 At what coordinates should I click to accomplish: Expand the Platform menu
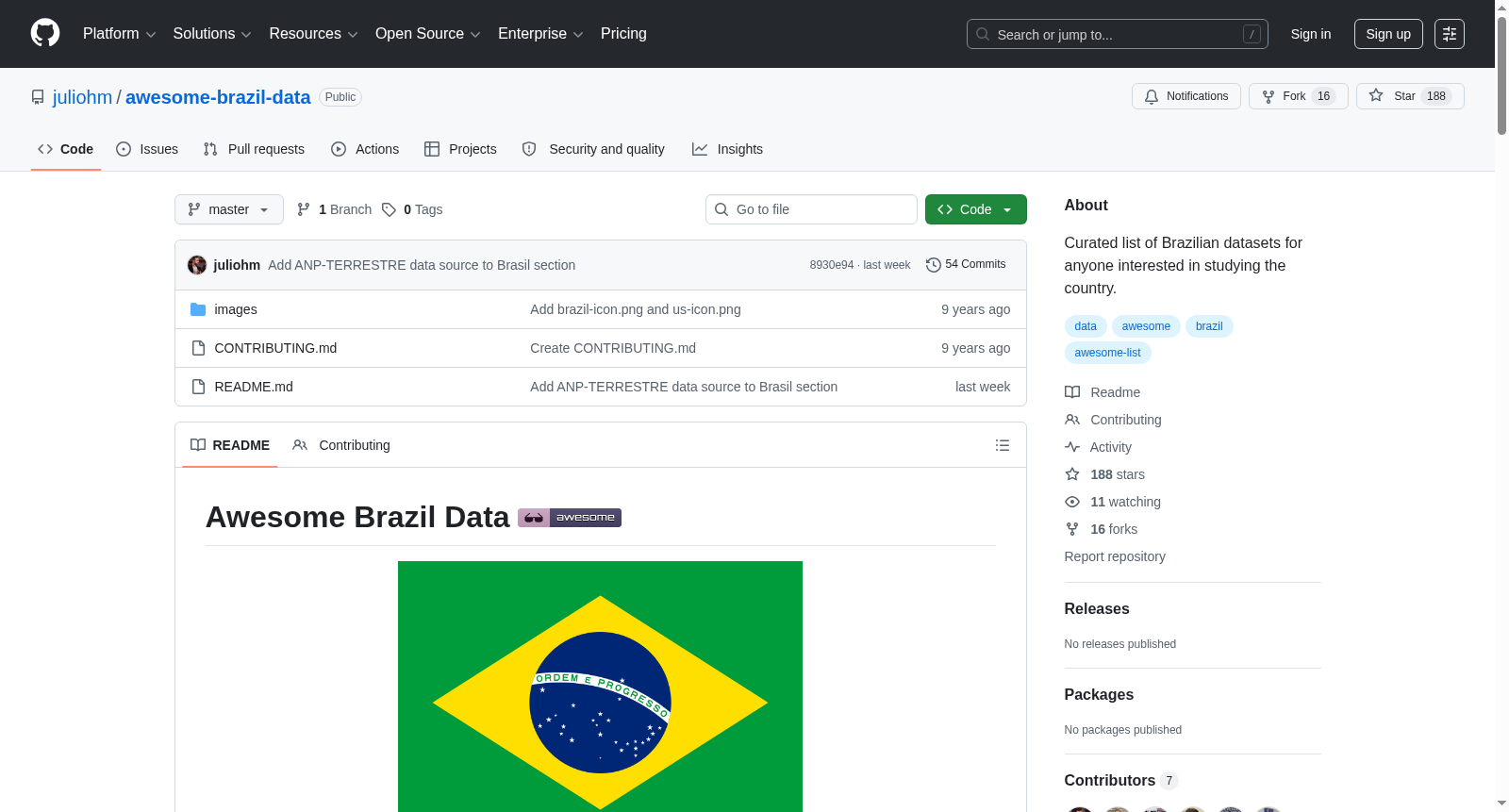coord(119,34)
